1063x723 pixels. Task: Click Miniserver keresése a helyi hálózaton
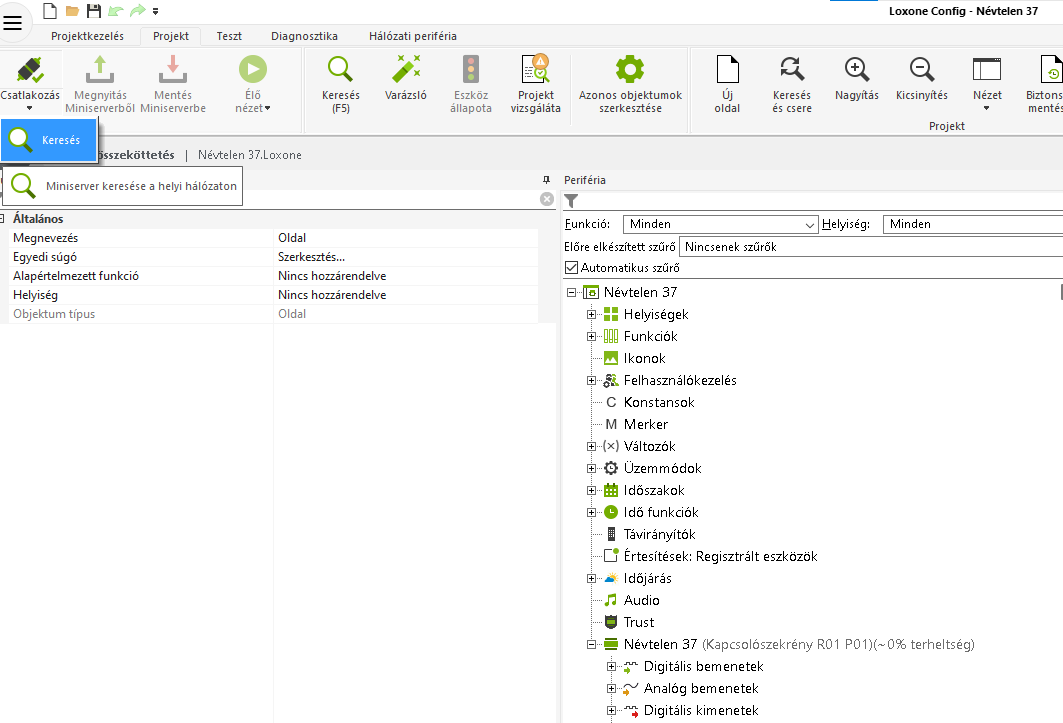pos(123,186)
